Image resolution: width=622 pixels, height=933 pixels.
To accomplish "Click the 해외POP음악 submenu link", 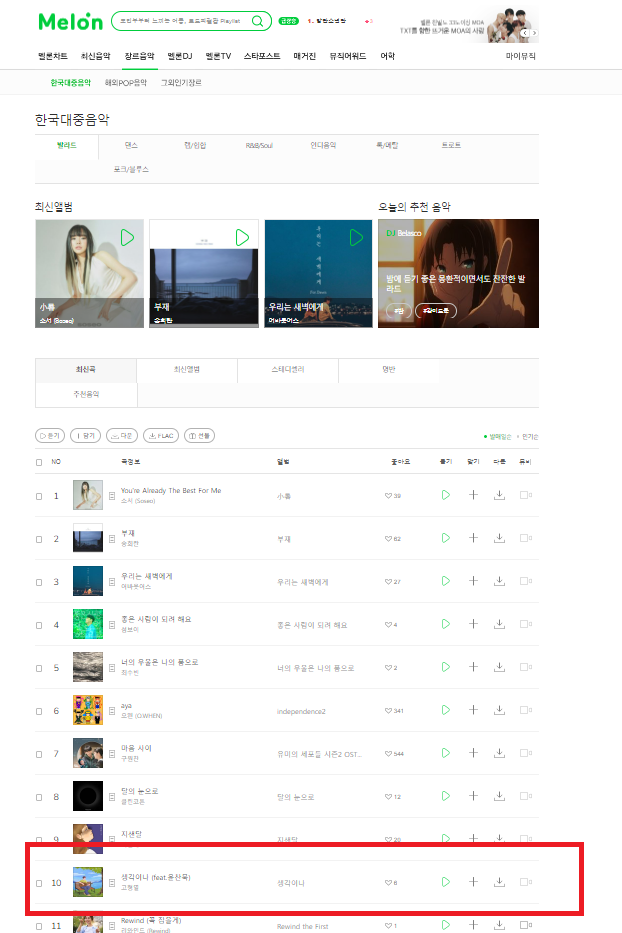I will click(x=126, y=83).
